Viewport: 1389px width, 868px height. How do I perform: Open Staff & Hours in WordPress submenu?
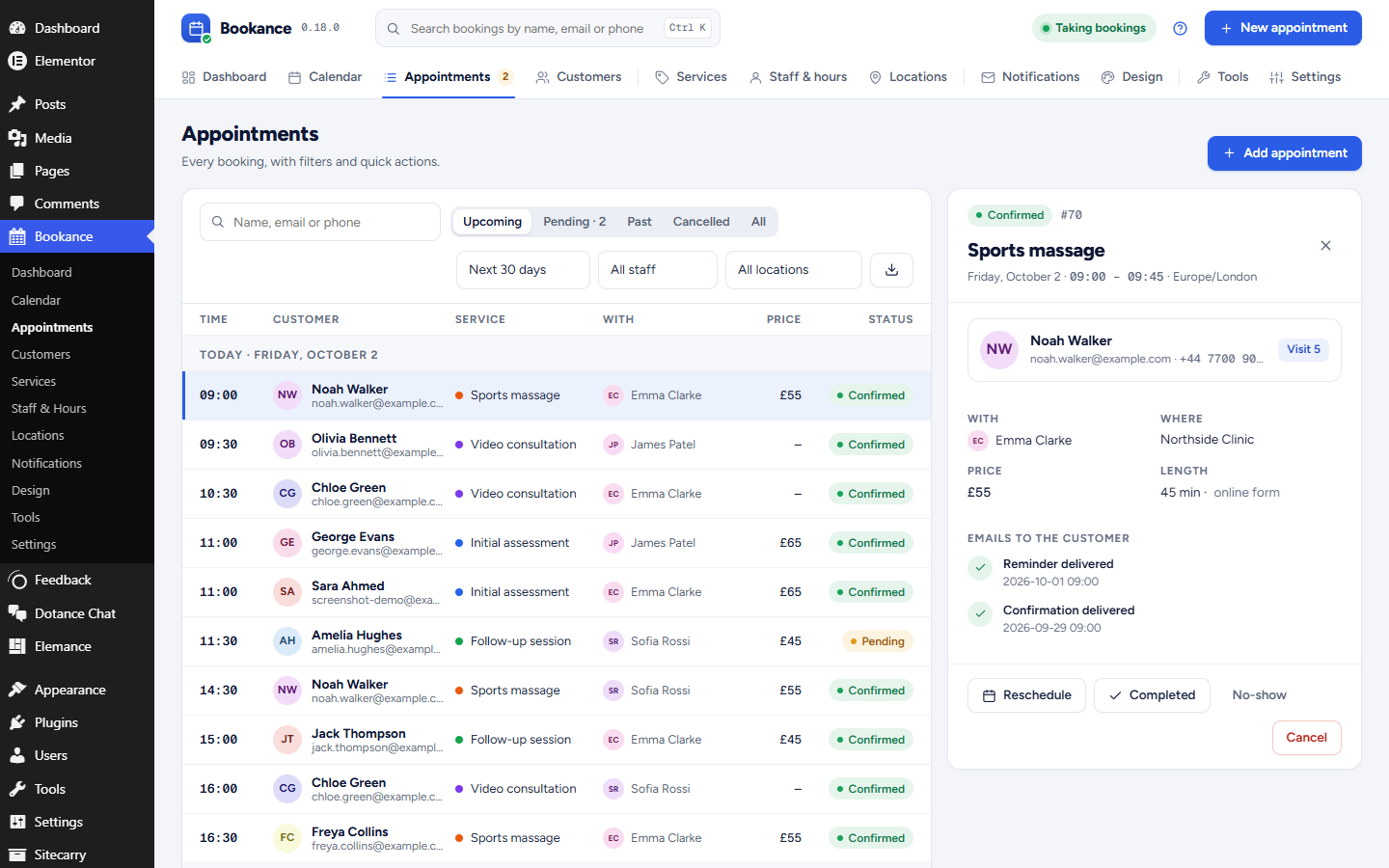tap(49, 409)
